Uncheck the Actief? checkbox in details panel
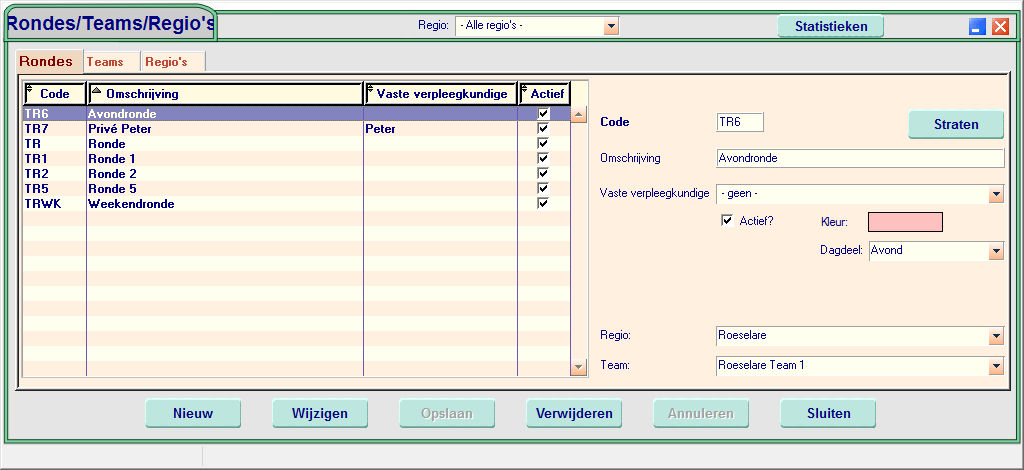Screen dimensions: 1024x470 [x=727, y=220]
